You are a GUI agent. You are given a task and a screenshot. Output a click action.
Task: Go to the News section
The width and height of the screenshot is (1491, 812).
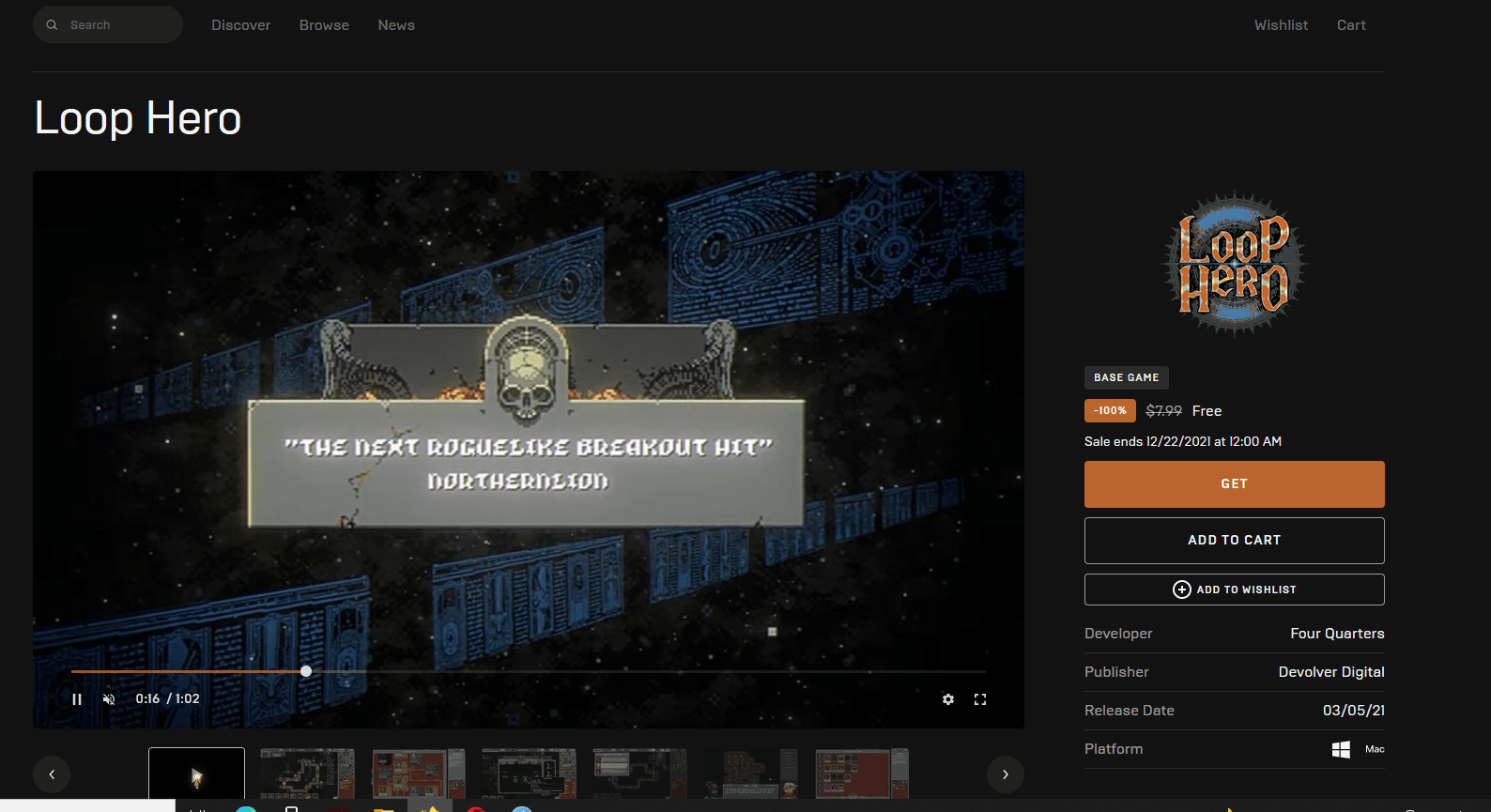[x=396, y=25]
